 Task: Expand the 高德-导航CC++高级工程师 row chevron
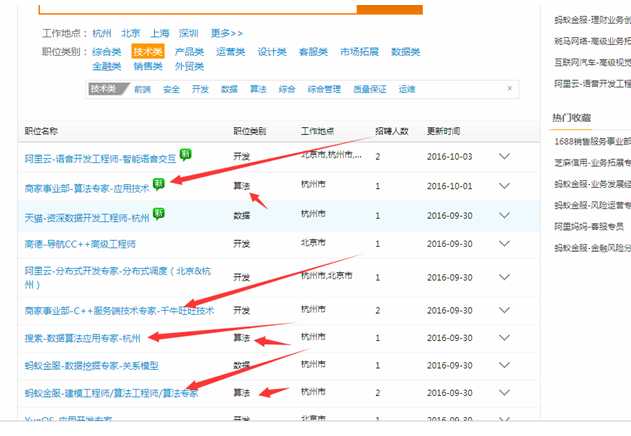pyautogui.click(x=504, y=244)
